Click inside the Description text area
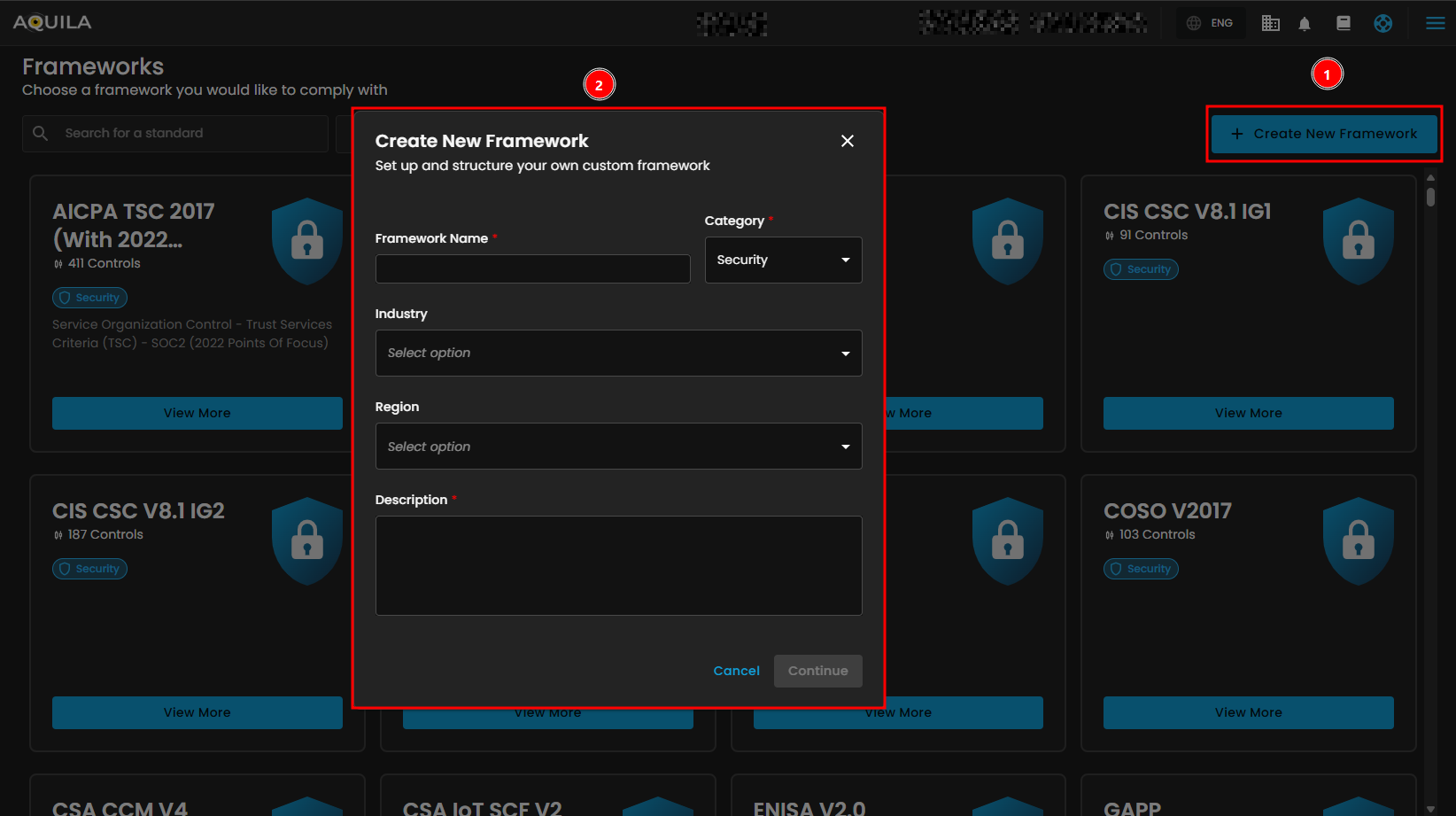Image resolution: width=1456 pixels, height=816 pixels. click(618, 565)
